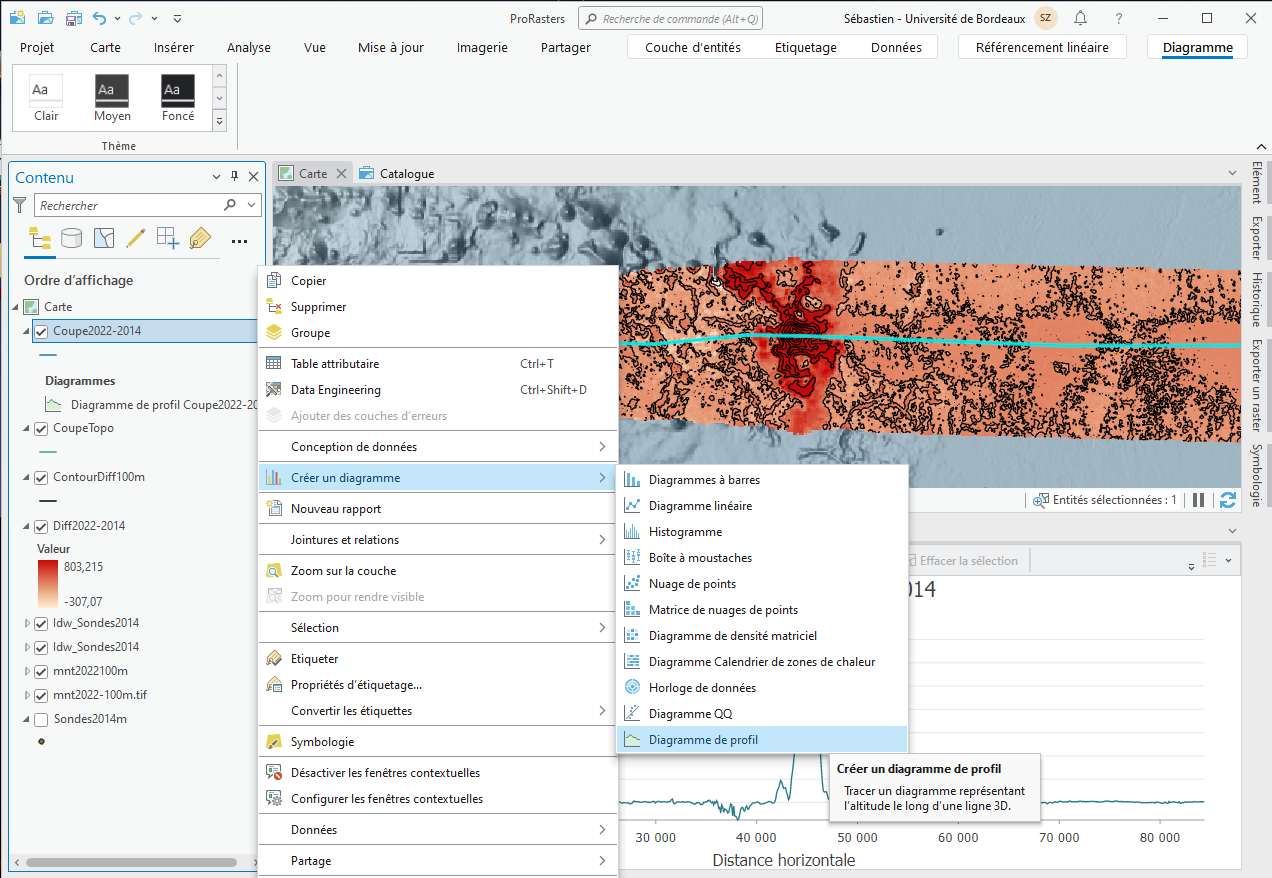
Task: Uncheck the CoupeTopo layer checkbox
Action: (41, 428)
